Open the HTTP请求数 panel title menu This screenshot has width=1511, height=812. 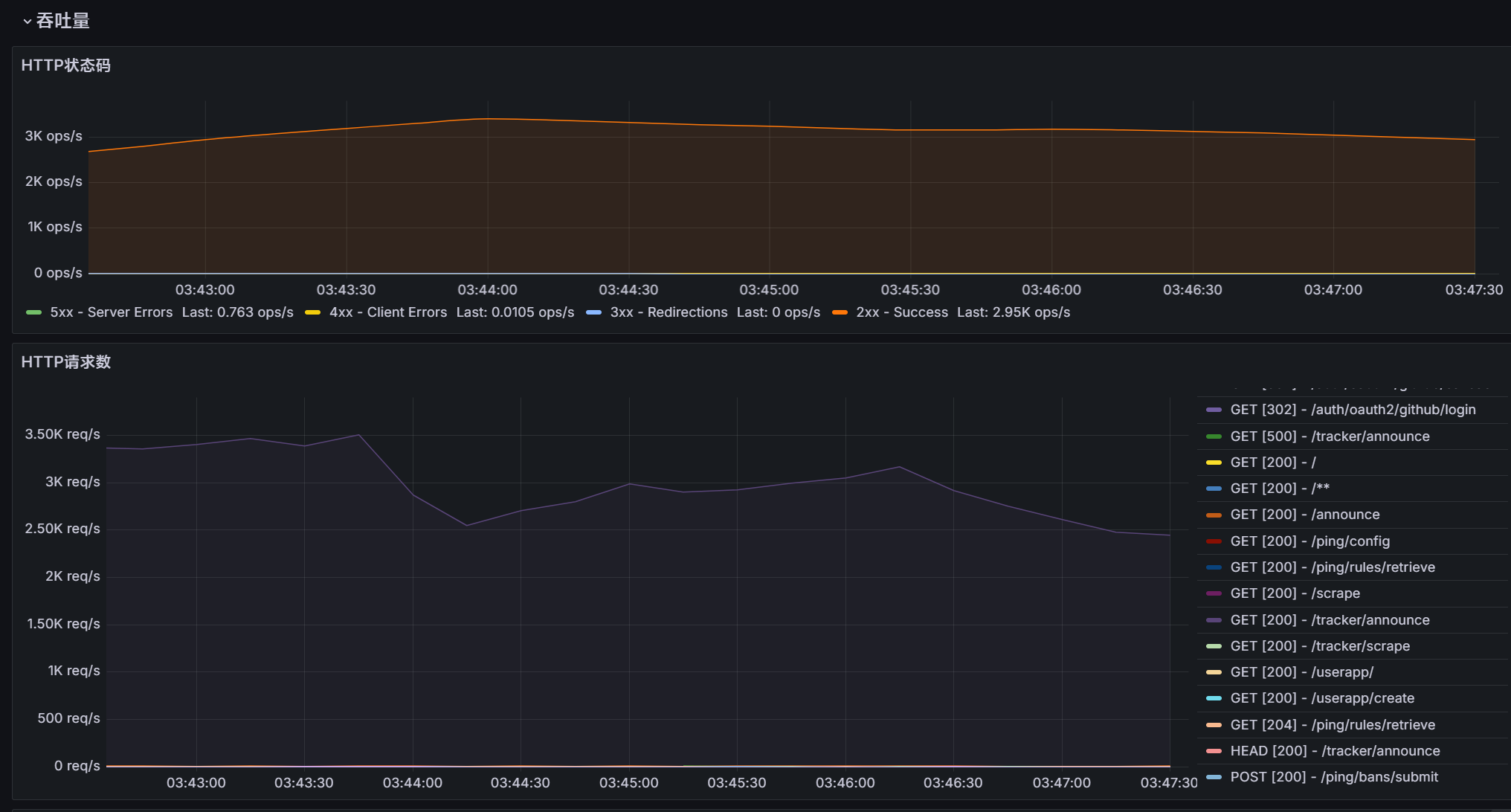tap(65, 362)
